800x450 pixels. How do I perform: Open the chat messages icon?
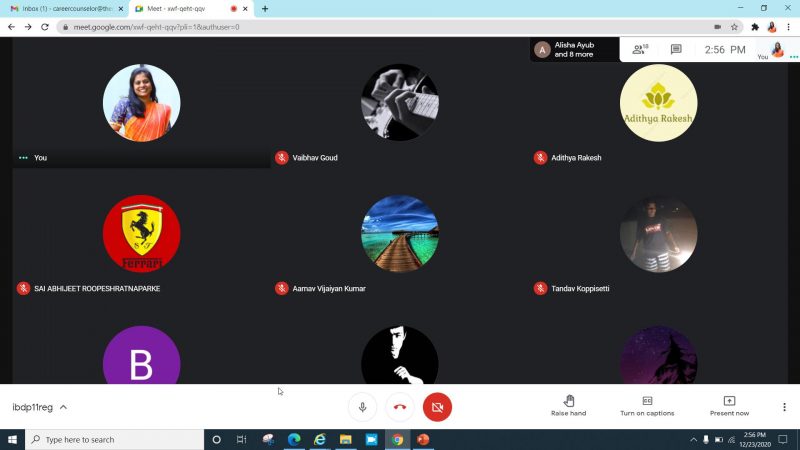(676, 49)
